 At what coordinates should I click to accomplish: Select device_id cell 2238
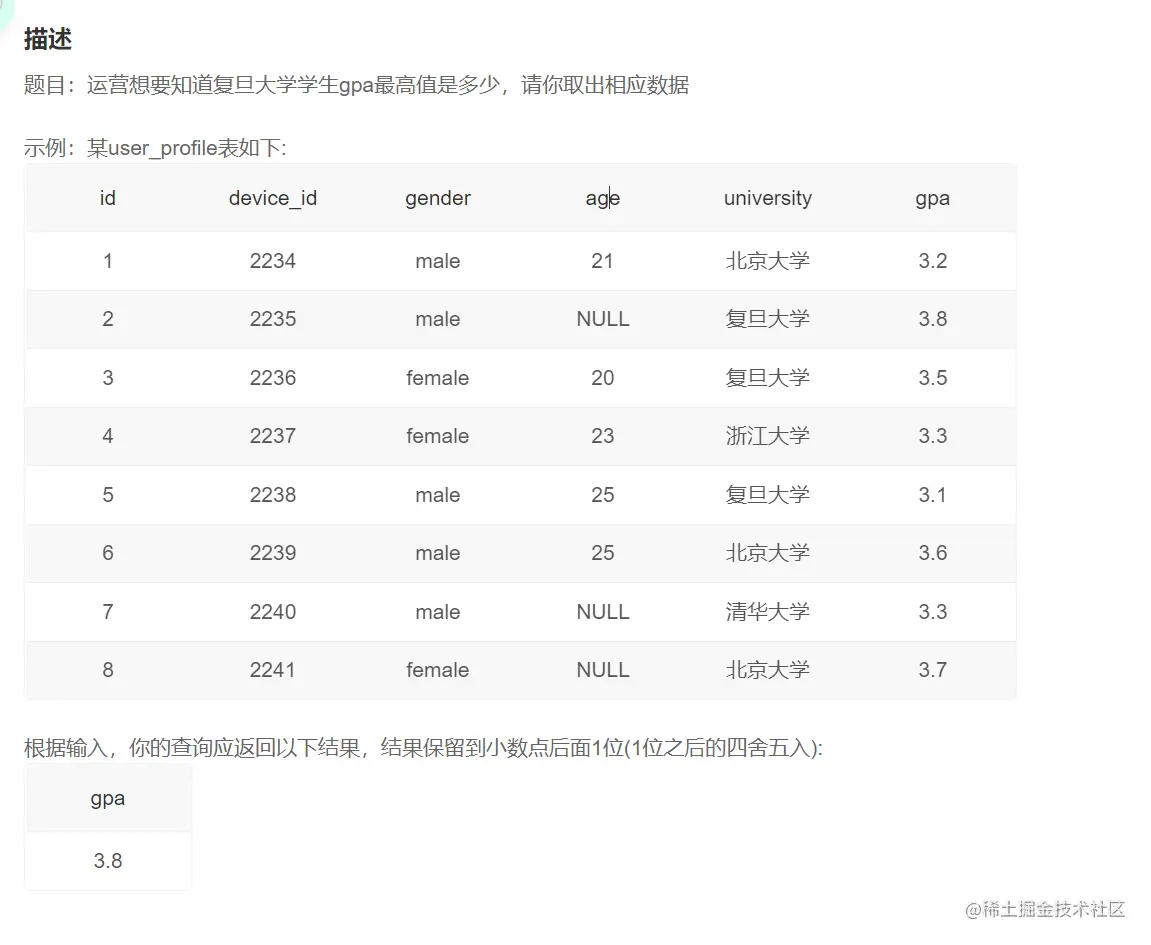(273, 495)
